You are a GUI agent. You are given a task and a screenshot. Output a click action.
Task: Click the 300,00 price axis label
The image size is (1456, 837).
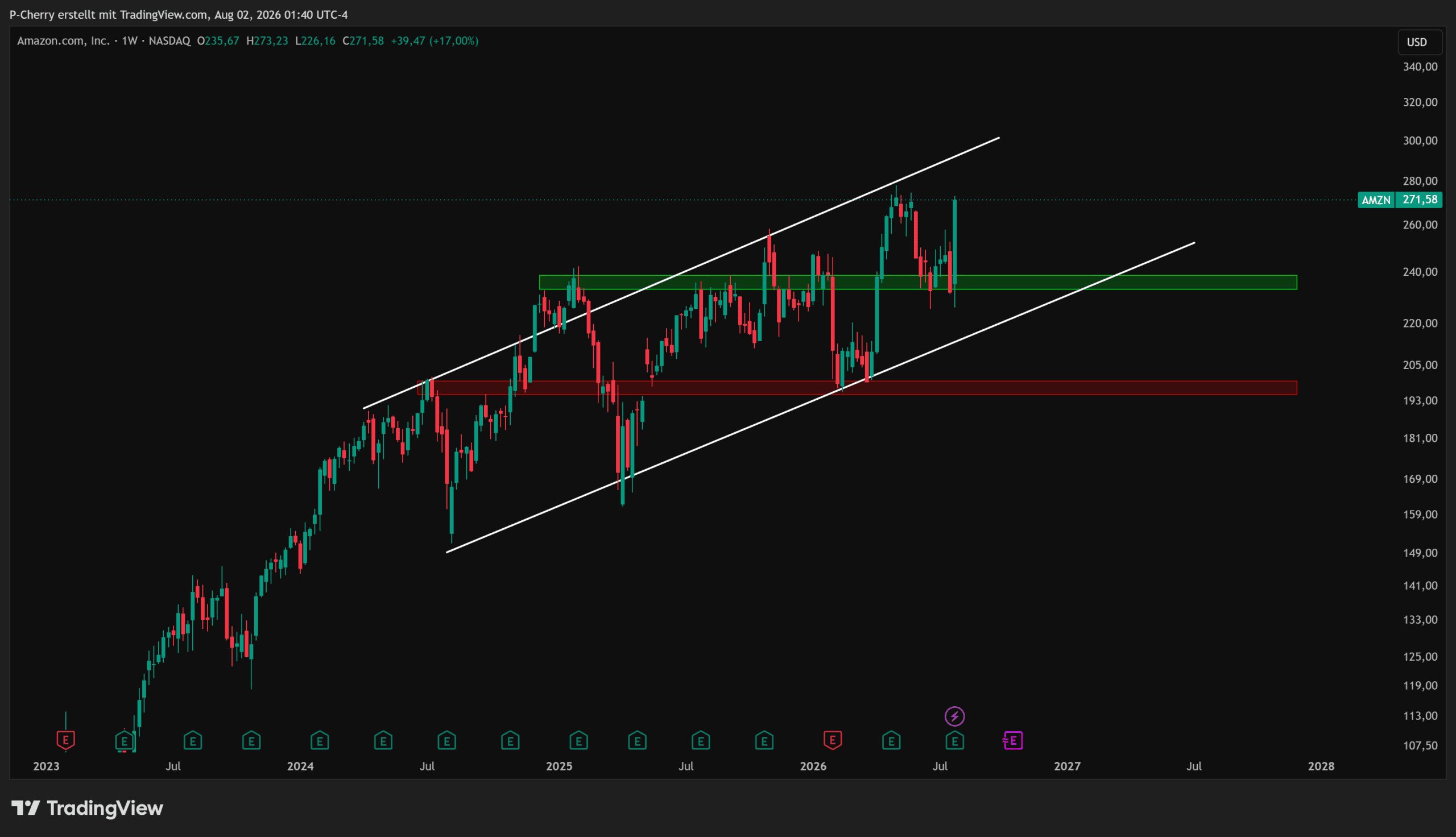(1420, 141)
